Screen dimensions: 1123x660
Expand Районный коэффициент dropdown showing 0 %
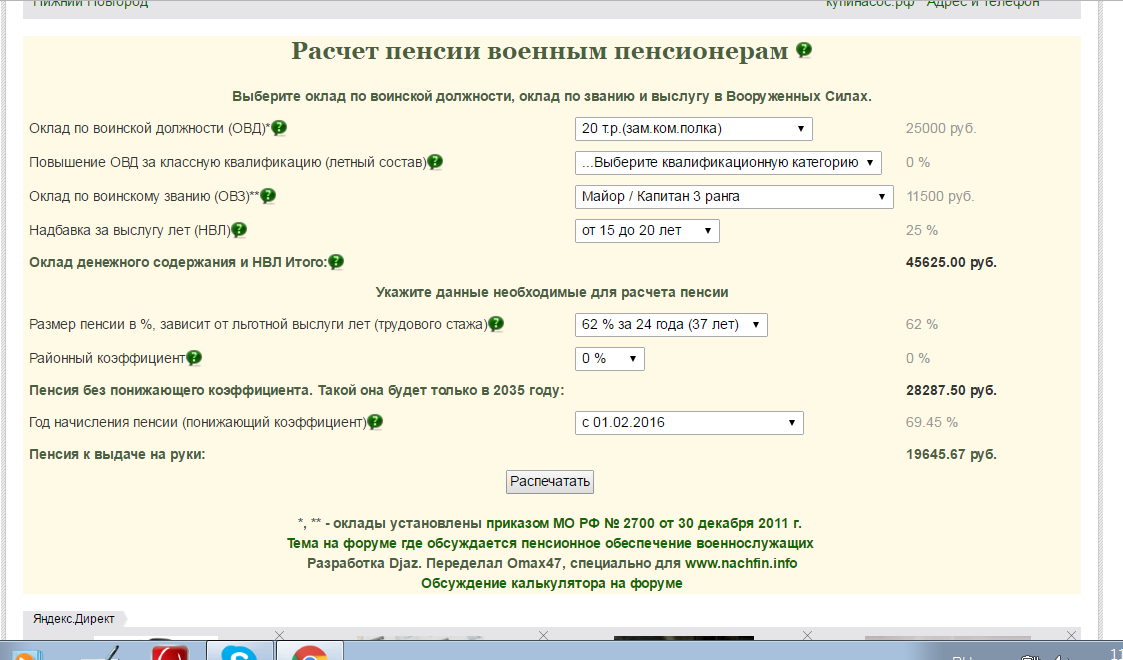click(x=609, y=359)
